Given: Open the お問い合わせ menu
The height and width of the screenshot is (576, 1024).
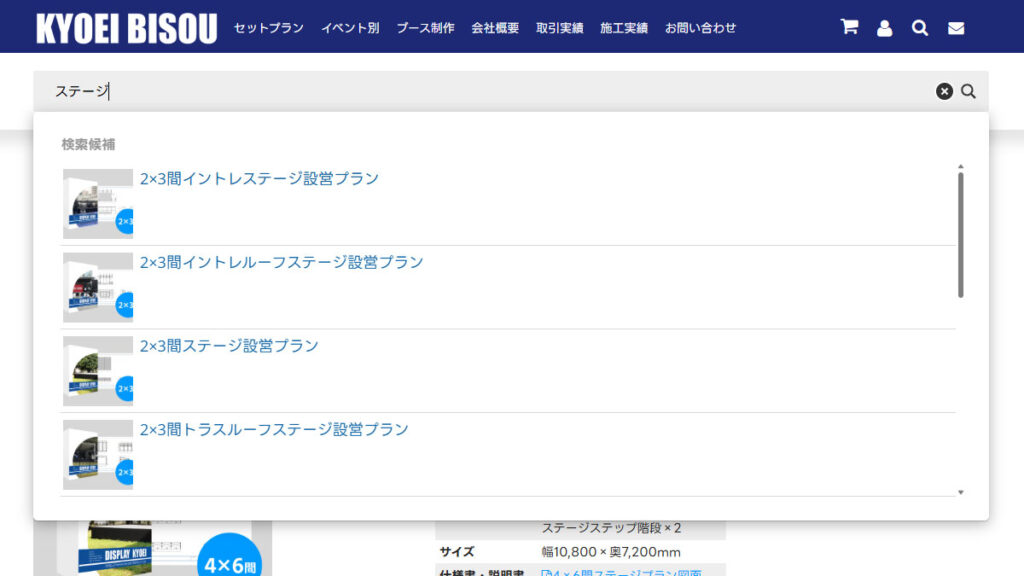Looking at the screenshot, I should coord(700,28).
